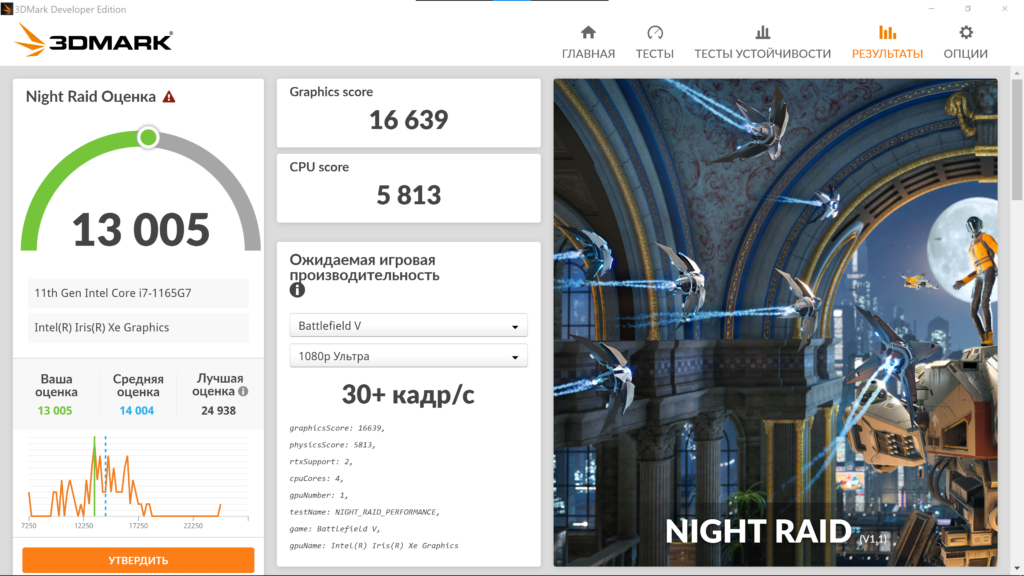Click the green Ваша оценка value 13 005
Viewport: 1024px width, 576px height.
pos(55,410)
